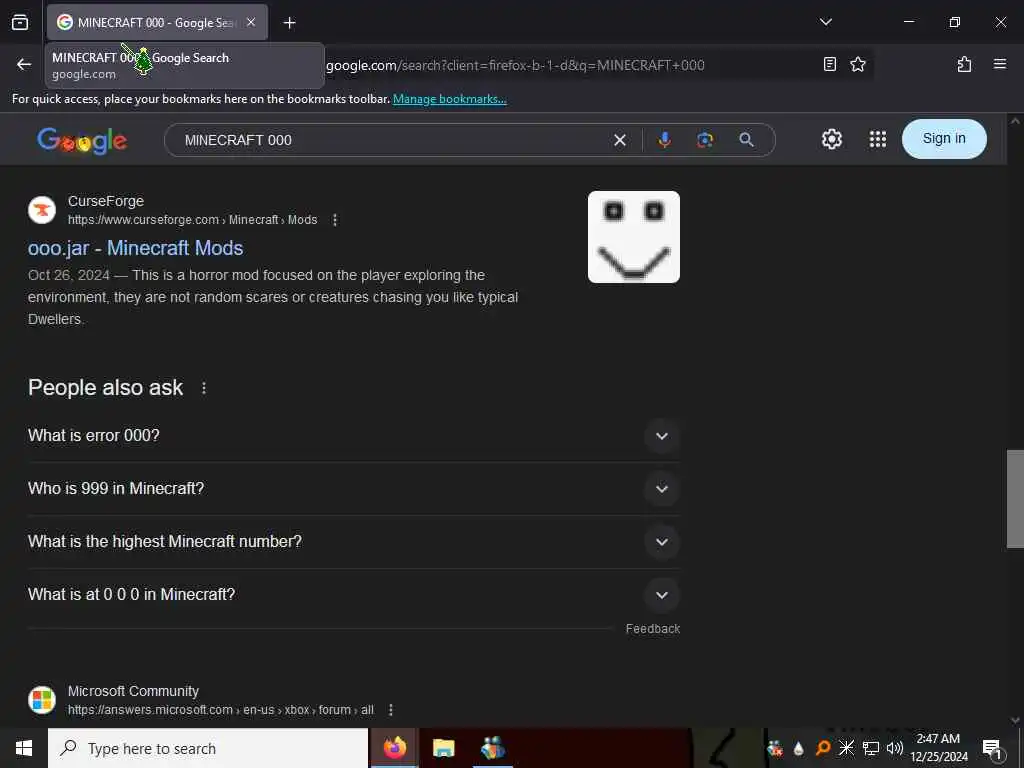Image resolution: width=1024 pixels, height=768 pixels.
Task: Click the Google logo
Action: coord(82,140)
